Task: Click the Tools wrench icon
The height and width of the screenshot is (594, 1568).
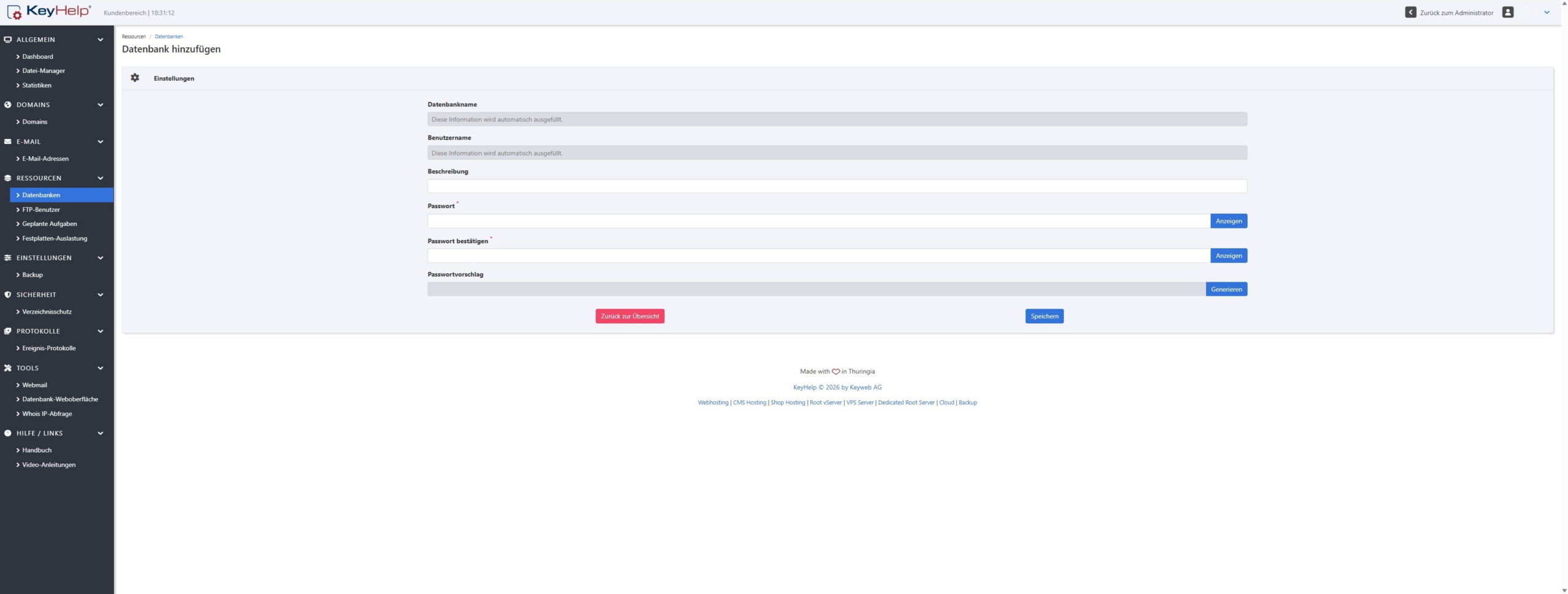Action: (x=7, y=368)
